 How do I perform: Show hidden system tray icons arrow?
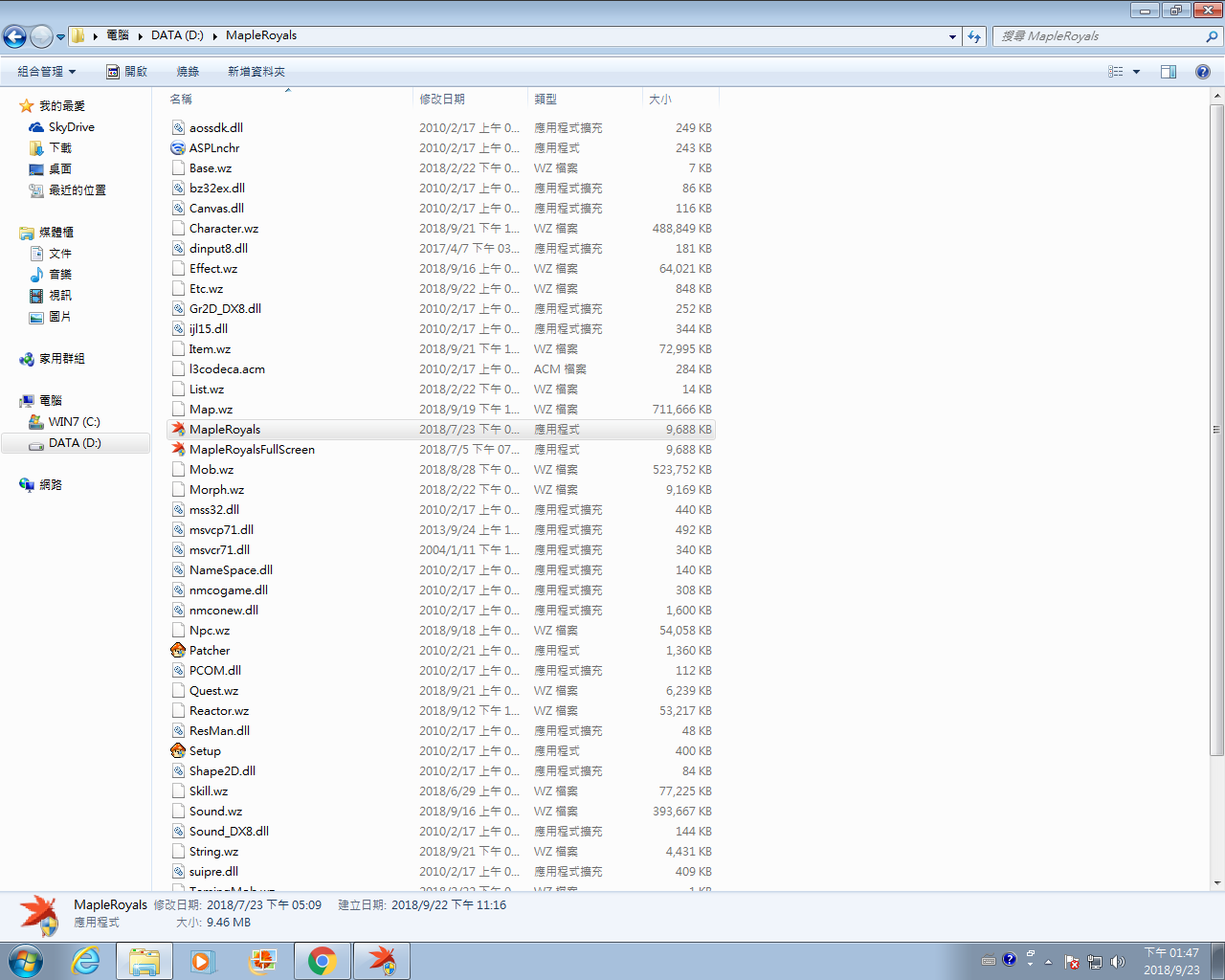[1048, 962]
